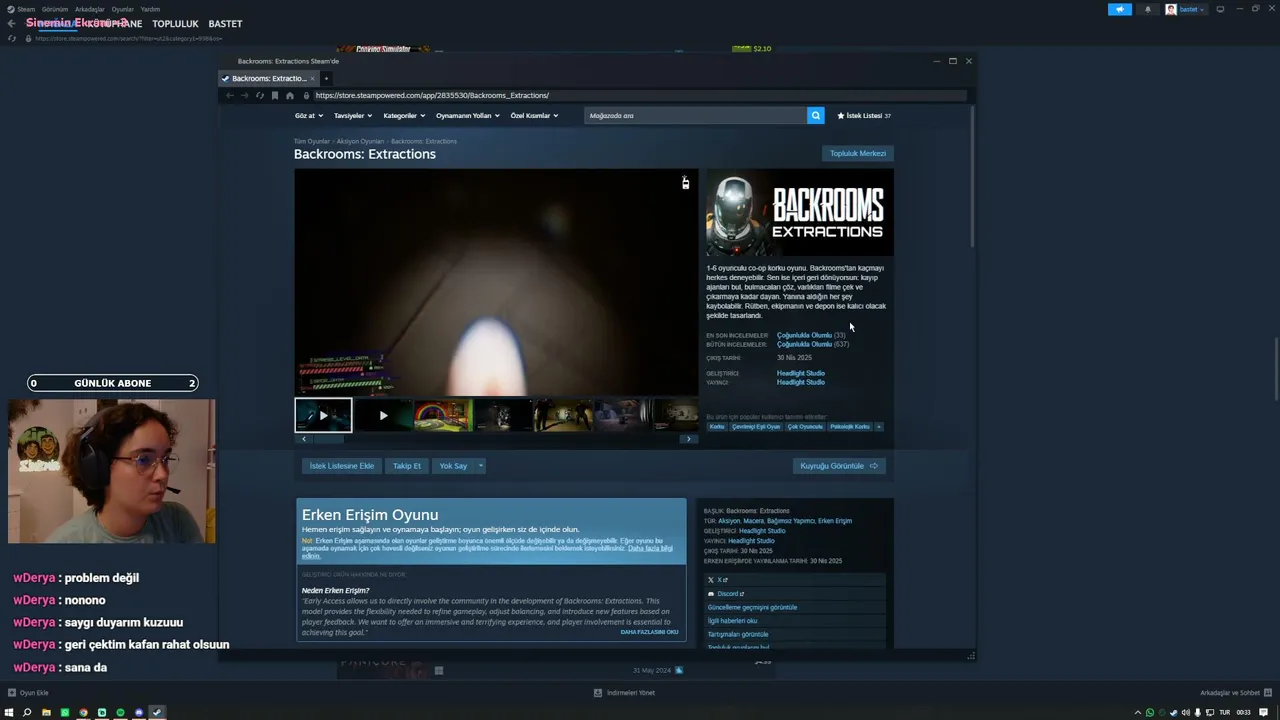
Task: Click the Steam icon in the taskbar
Action: [157, 712]
